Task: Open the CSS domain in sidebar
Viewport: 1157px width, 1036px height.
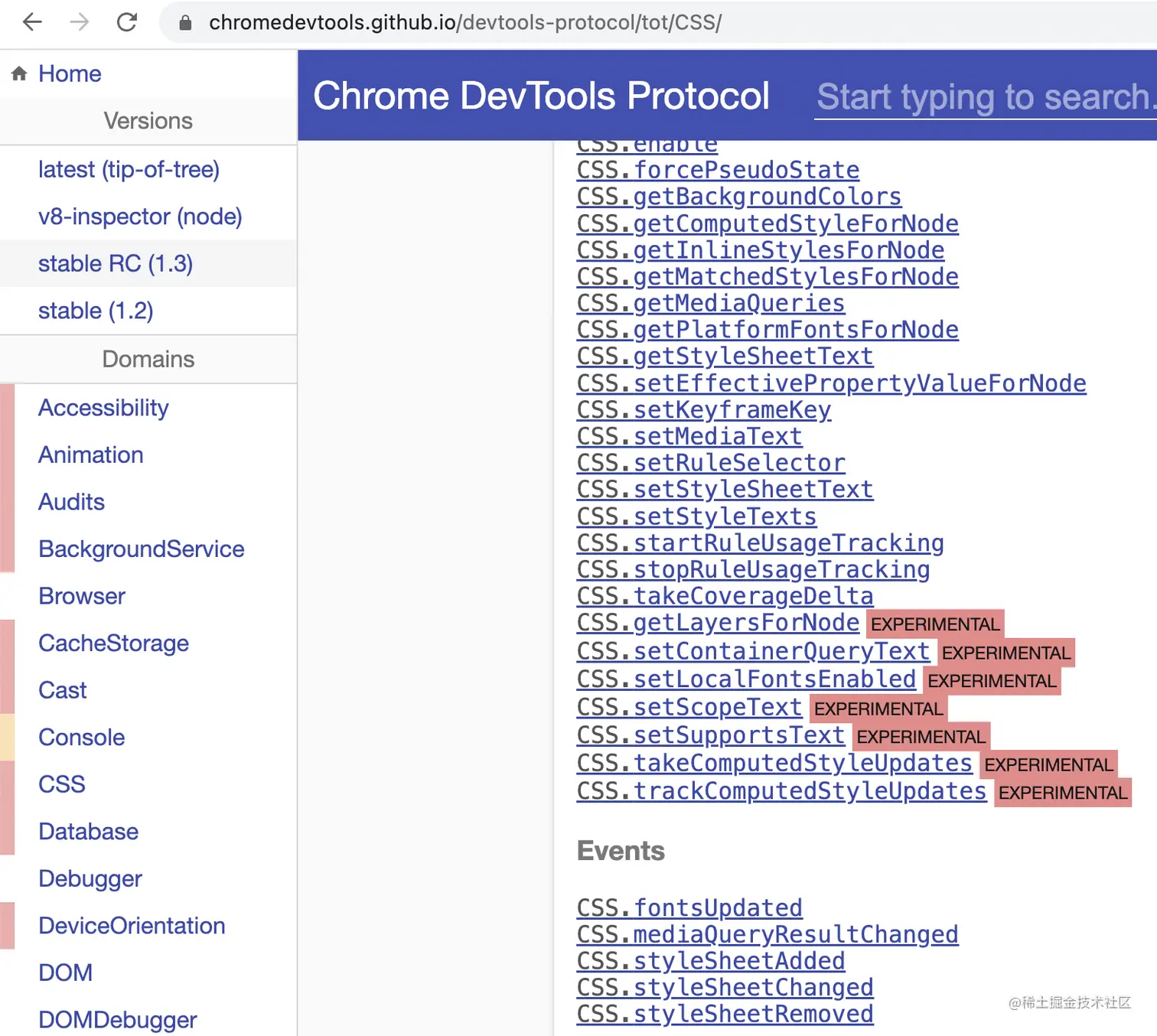Action: tap(62, 784)
